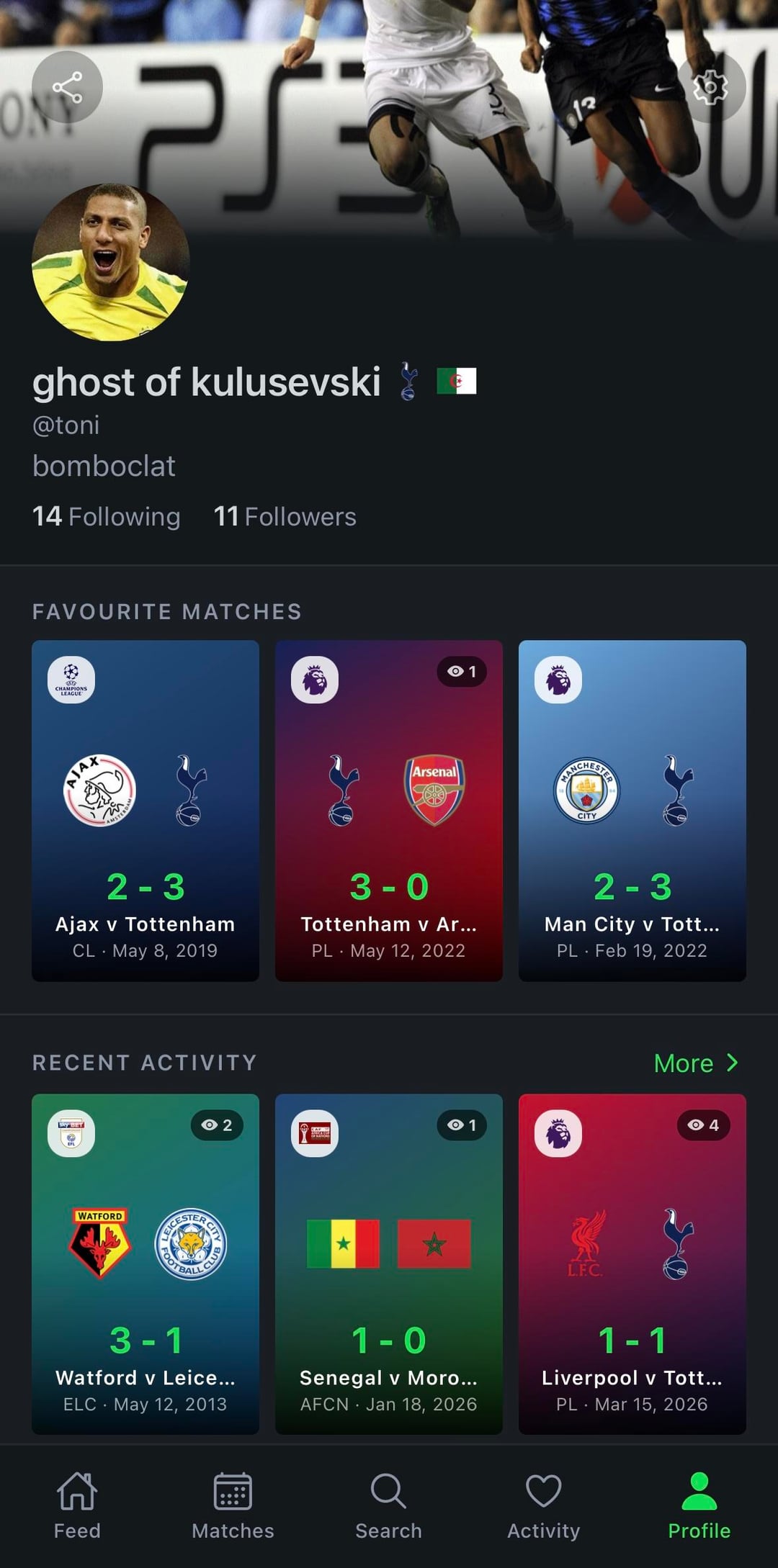
Task: View the 11 Followers list
Action: [285, 516]
